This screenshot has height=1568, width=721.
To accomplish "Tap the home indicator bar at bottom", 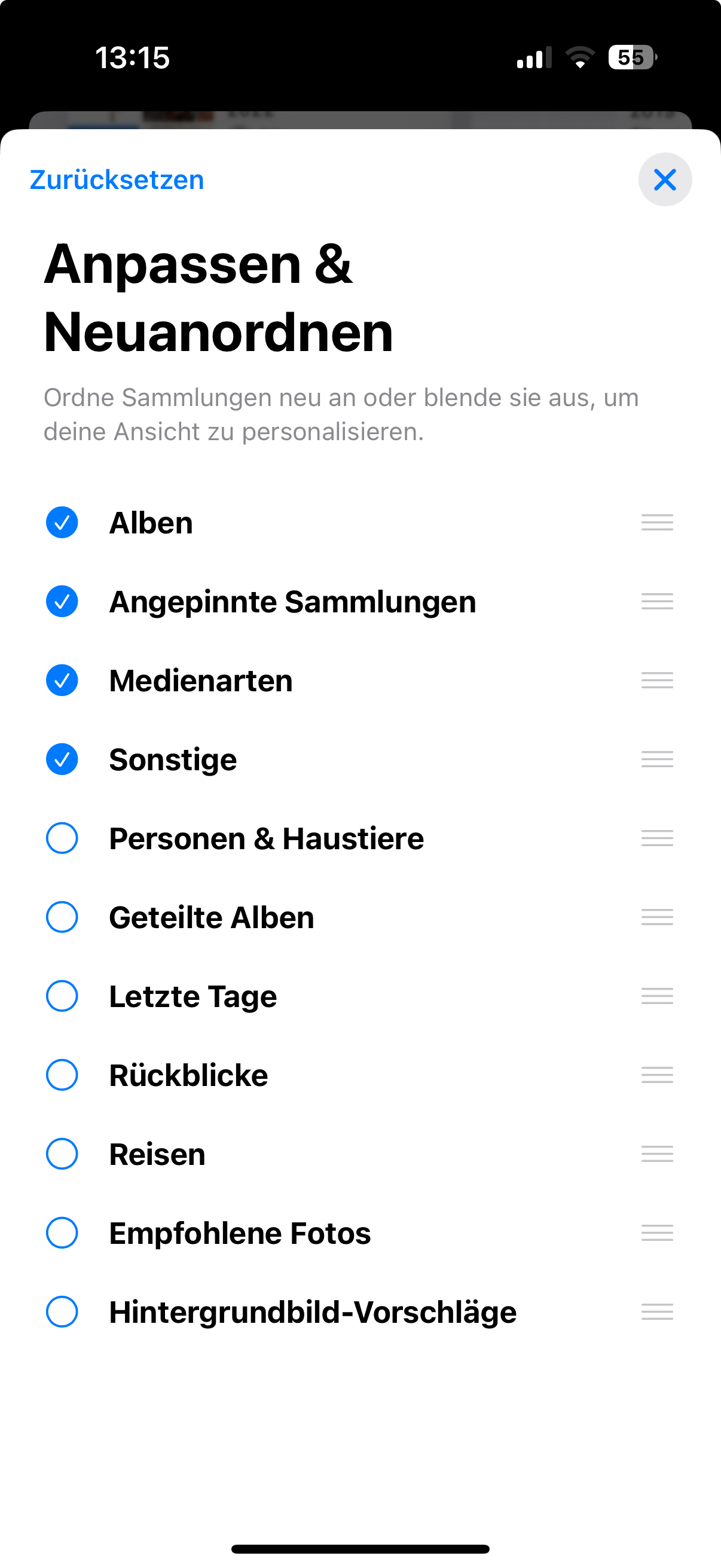I will (x=360, y=1548).
